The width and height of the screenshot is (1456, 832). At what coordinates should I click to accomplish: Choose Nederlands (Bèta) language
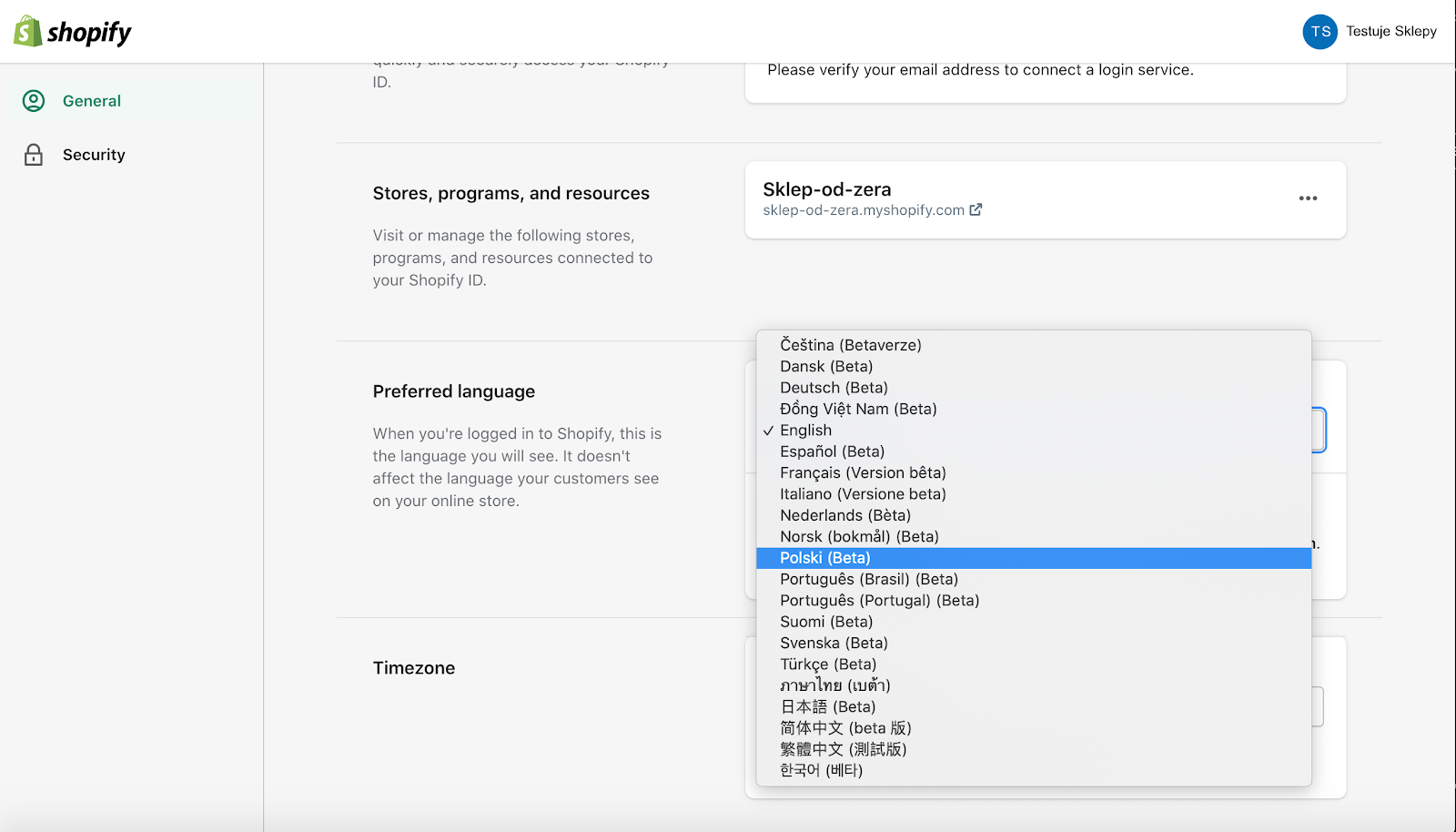1034,515
